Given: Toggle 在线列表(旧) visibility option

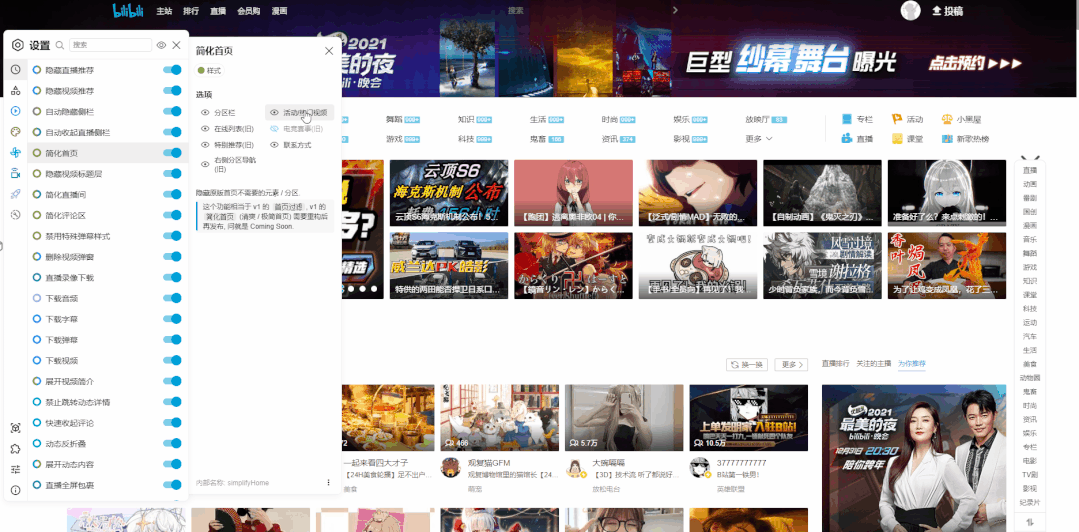Looking at the screenshot, I should [226, 129].
